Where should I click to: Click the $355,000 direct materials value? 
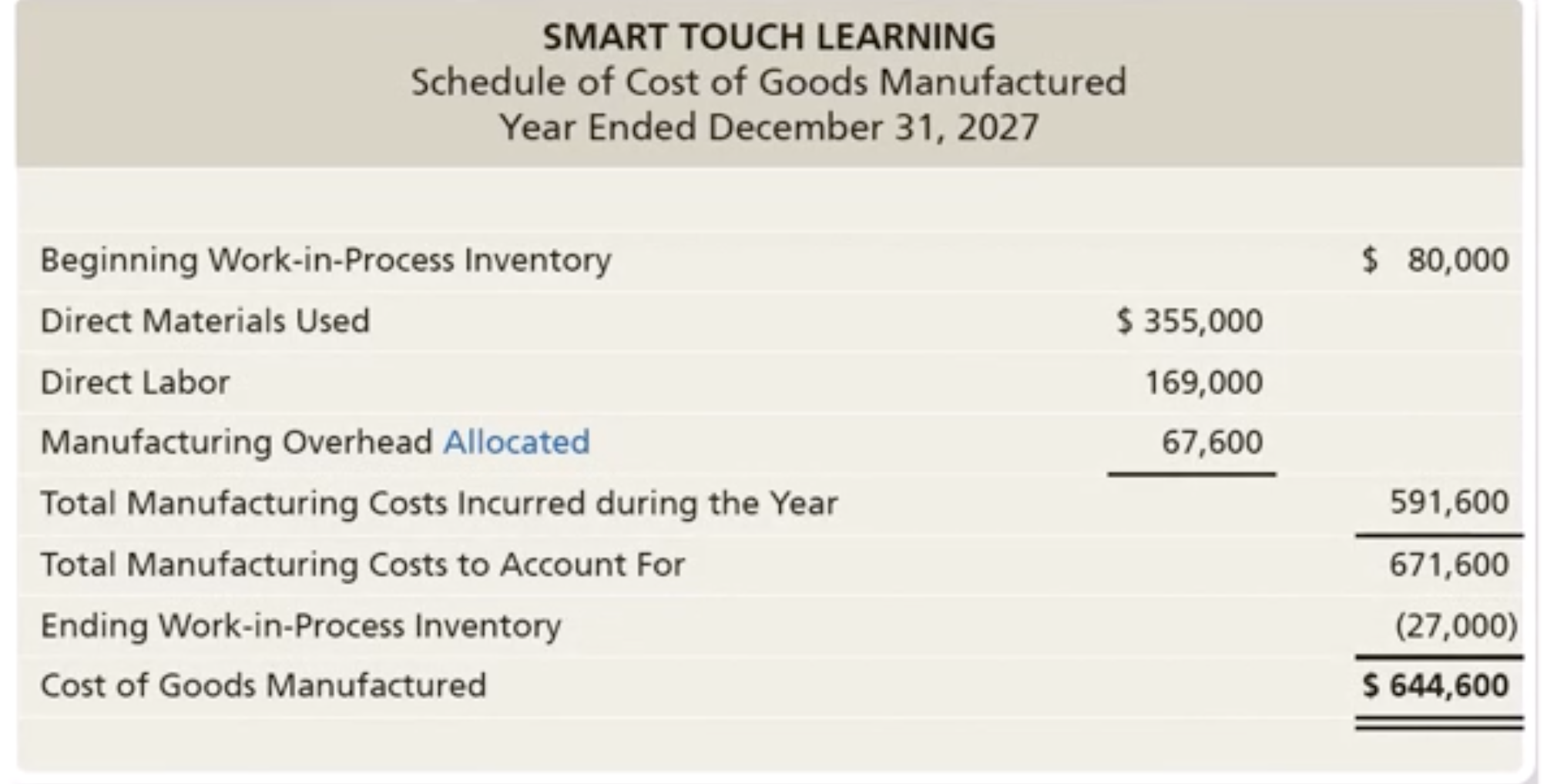click(x=1190, y=321)
